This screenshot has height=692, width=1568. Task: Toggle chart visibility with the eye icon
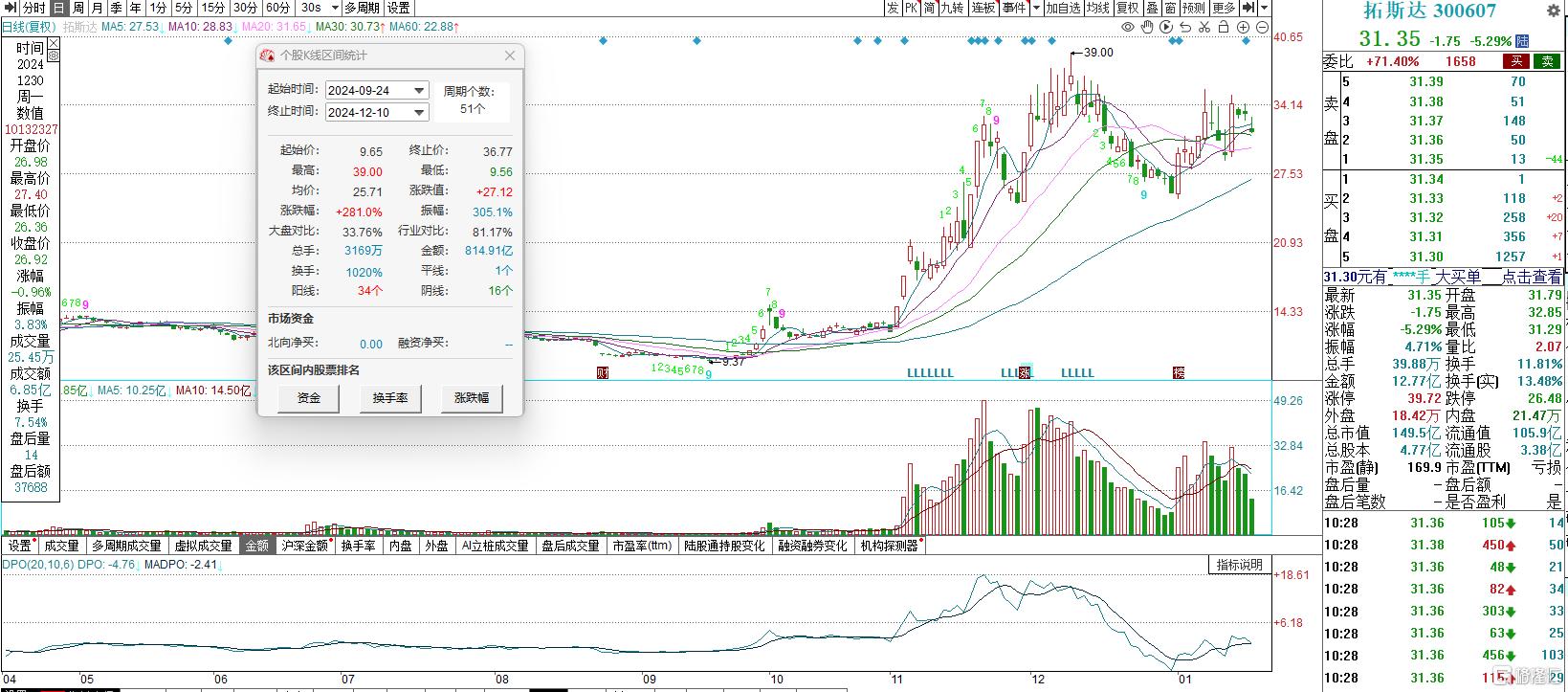coord(1128,27)
